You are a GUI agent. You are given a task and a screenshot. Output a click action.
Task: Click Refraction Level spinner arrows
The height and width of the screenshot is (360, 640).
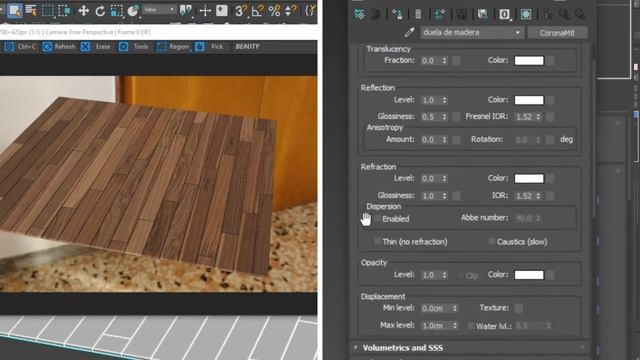pyautogui.click(x=444, y=178)
